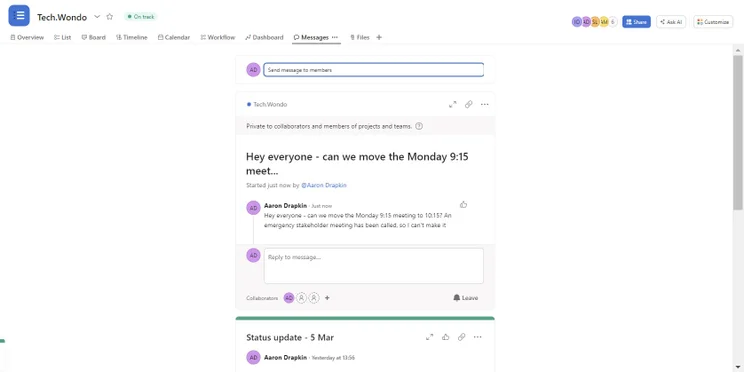Click the message title Hey everyone heading
Image resolution: width=744 pixels, height=372 pixels.
point(357,164)
